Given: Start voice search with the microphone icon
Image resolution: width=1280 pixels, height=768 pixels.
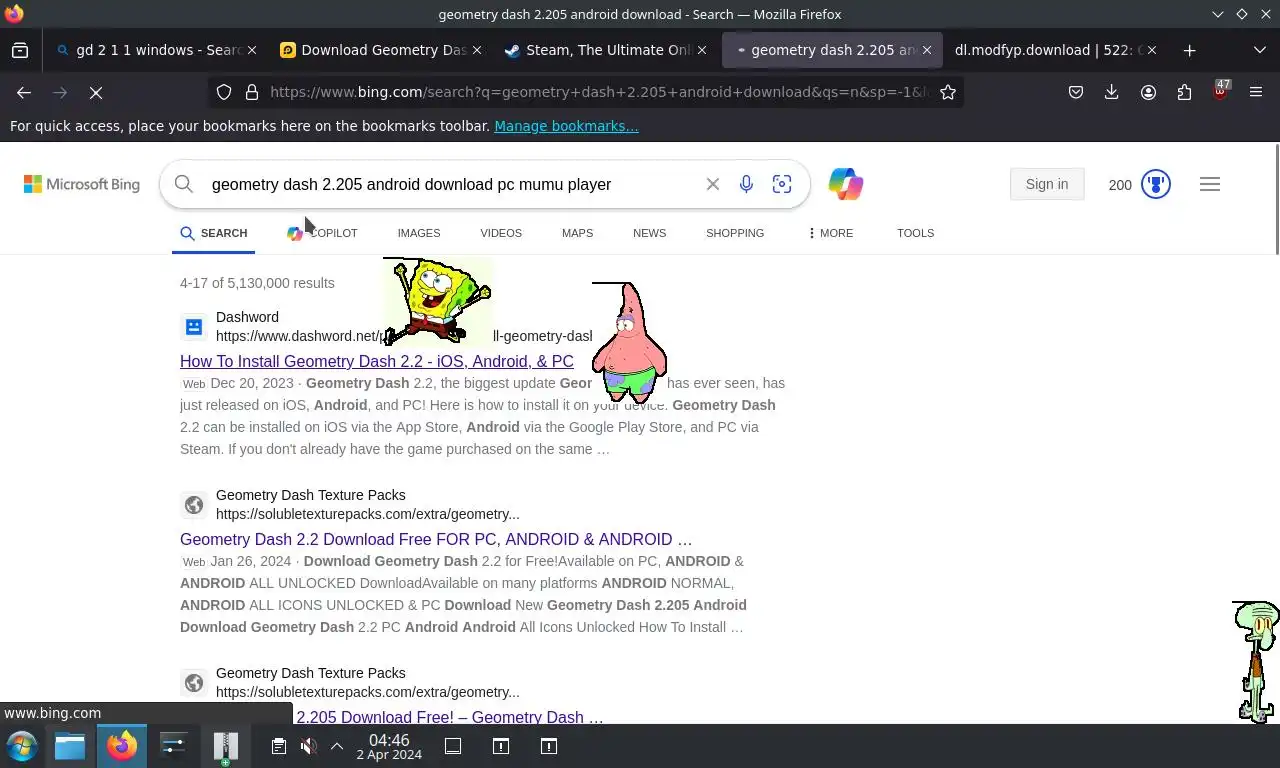Looking at the screenshot, I should (746, 184).
